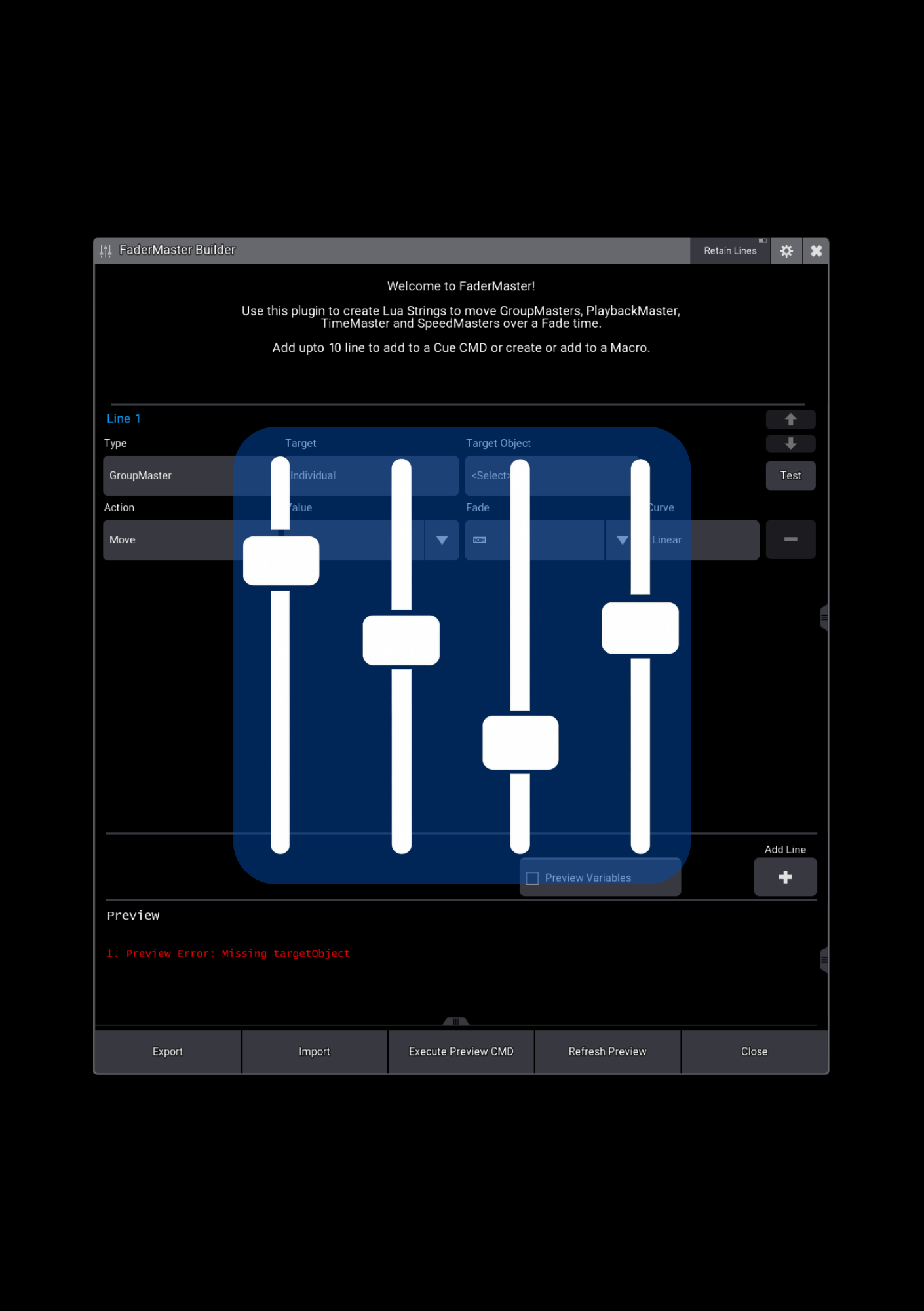
Task: Enable the Preview Variables checkbox
Action: coord(533,878)
